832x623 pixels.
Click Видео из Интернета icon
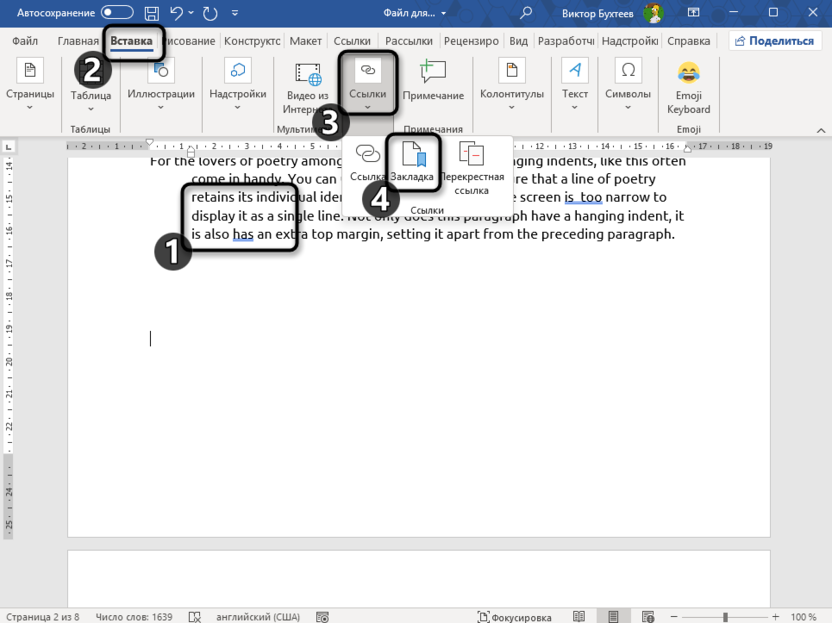pos(307,87)
